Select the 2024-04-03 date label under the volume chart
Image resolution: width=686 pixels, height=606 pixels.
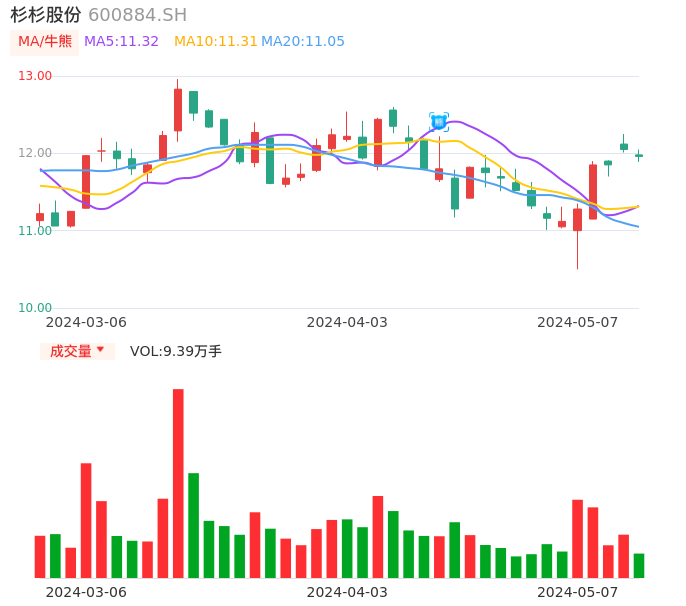click(347, 592)
